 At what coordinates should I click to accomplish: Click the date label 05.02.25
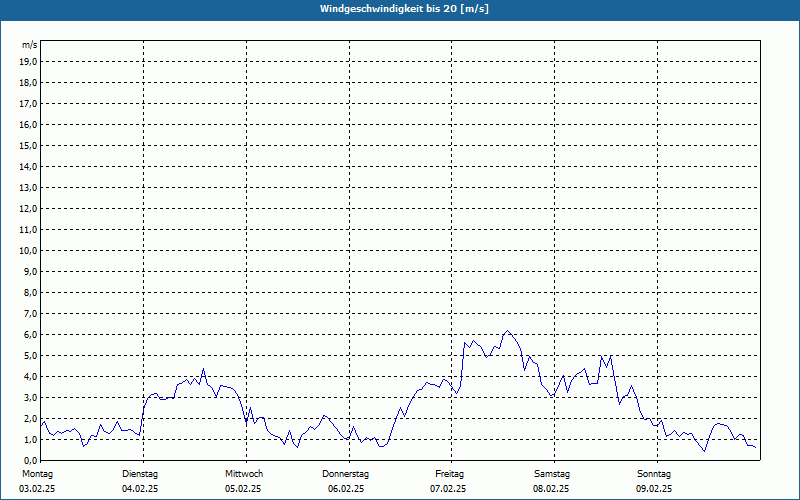(243, 489)
